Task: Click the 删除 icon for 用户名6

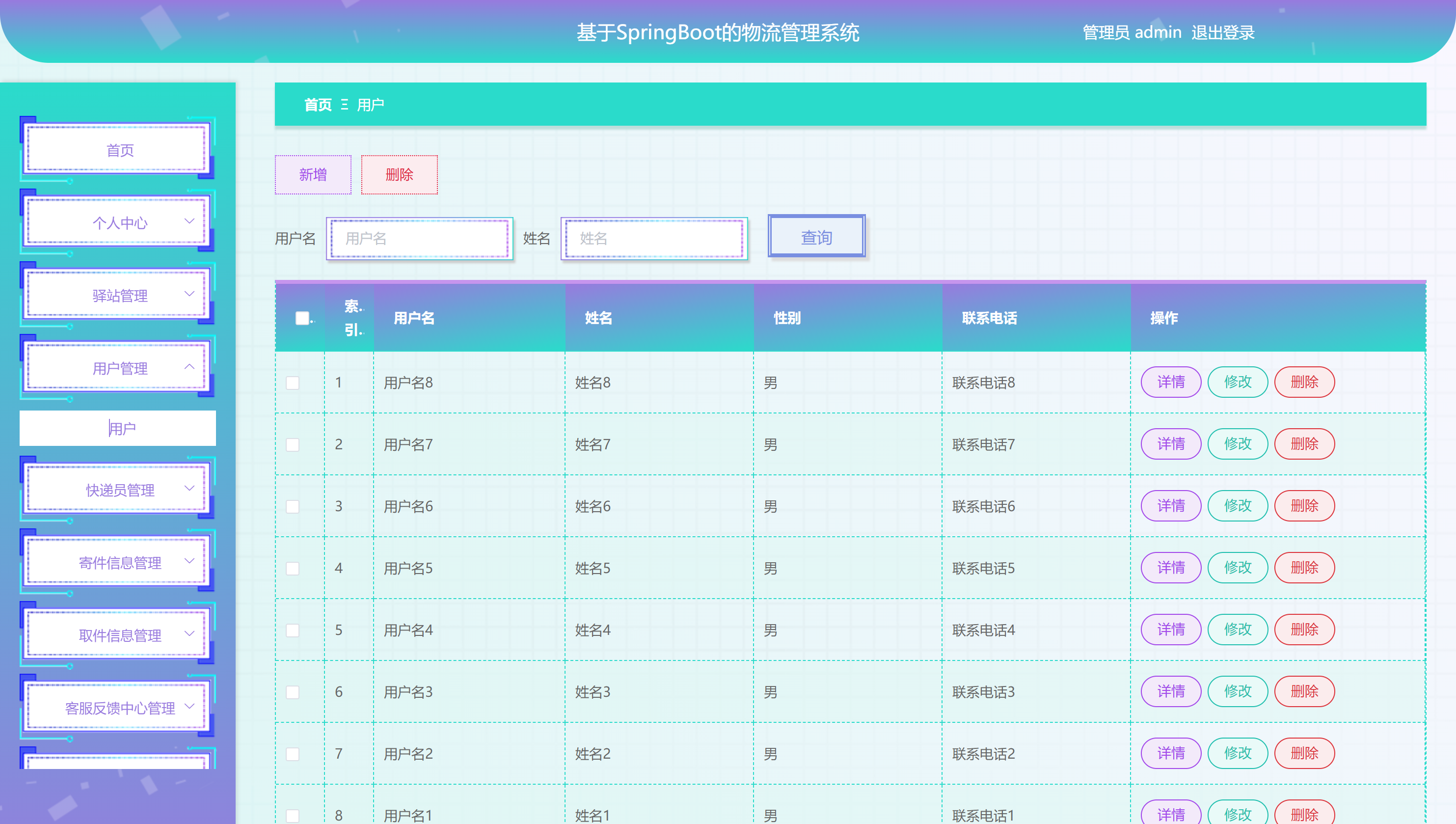Action: click(1303, 505)
